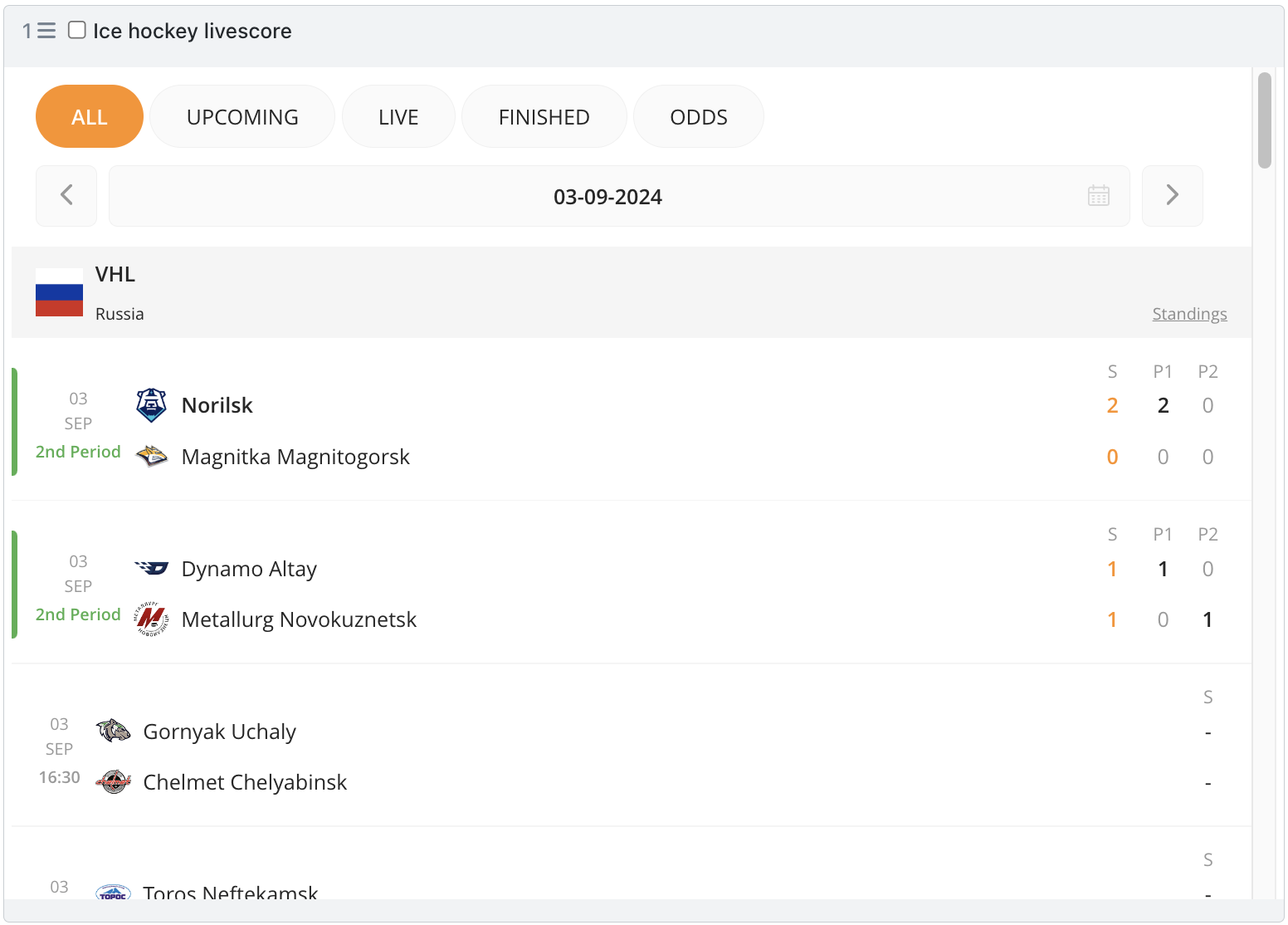Open the FINISHED matches tab
Image resolution: width=1288 pixels, height=925 pixels.
544,116
